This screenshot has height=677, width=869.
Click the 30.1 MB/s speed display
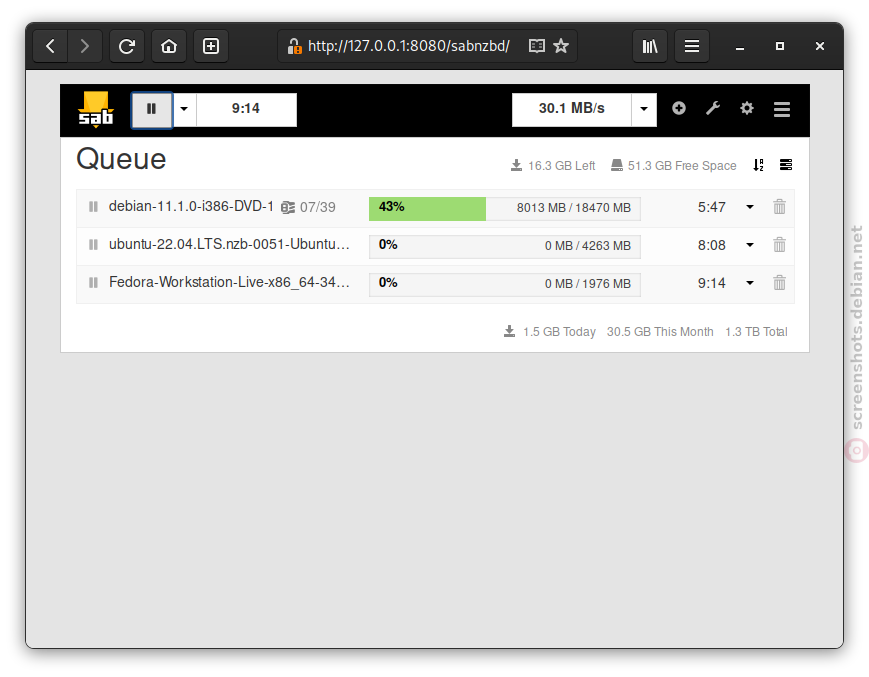(x=571, y=109)
